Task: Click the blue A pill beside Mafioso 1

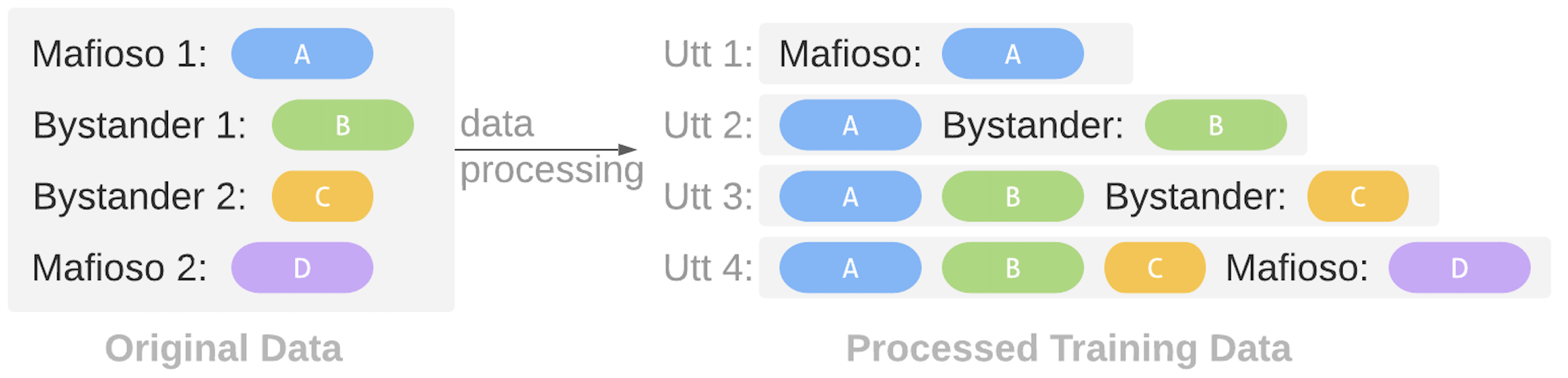Action: tap(301, 54)
